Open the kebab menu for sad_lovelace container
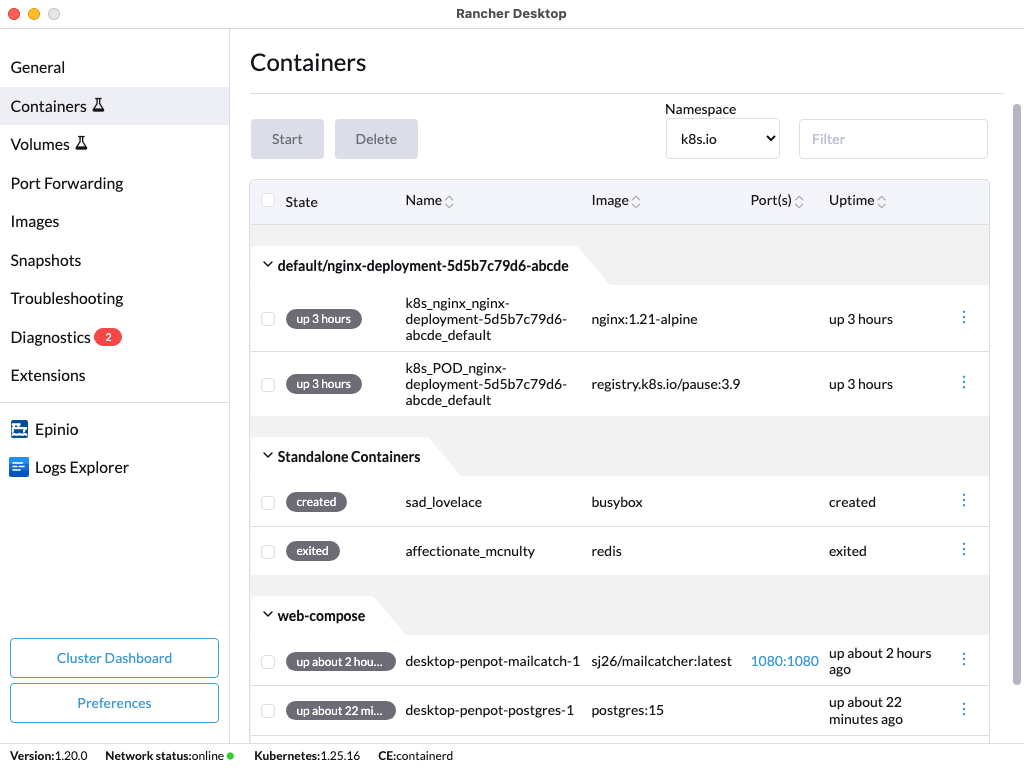 tap(964, 500)
